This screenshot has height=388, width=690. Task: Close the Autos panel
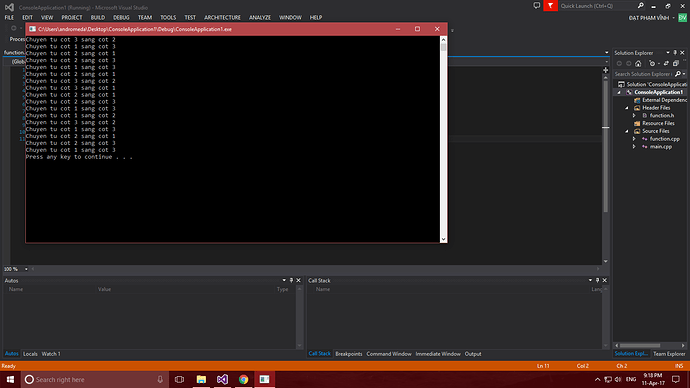(x=298, y=280)
